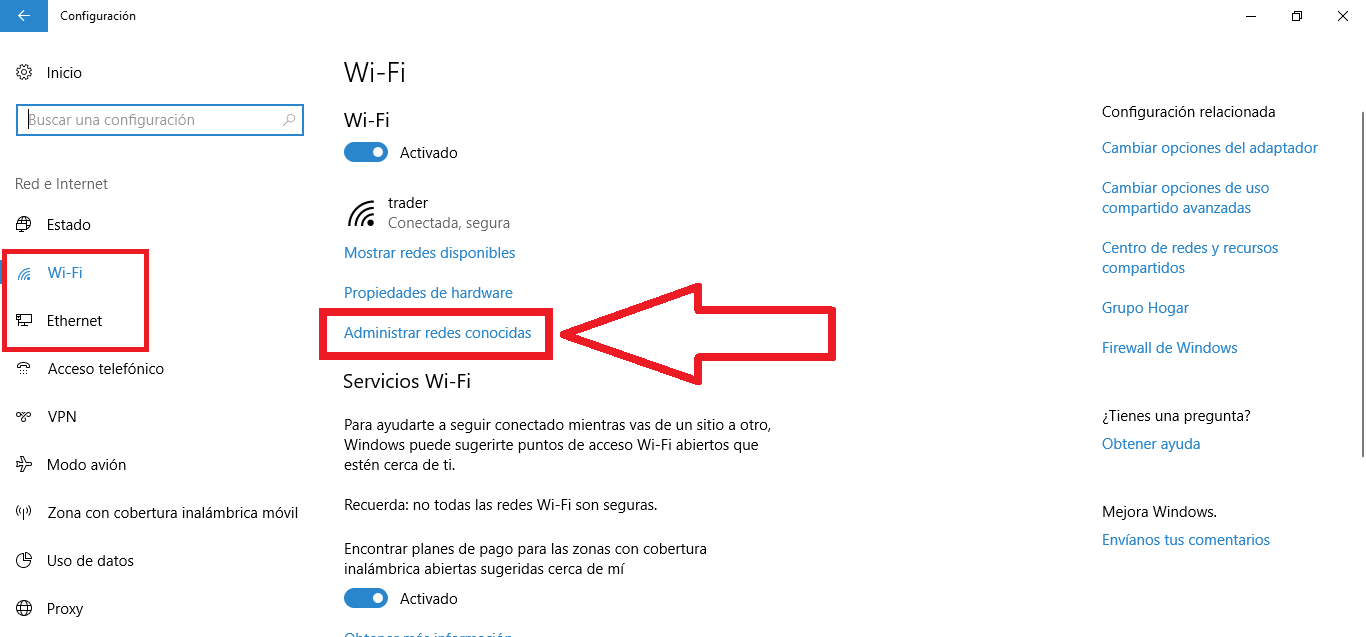This screenshot has width=1366, height=637.
Task: Go to Uso de datos section
Action: point(90,561)
